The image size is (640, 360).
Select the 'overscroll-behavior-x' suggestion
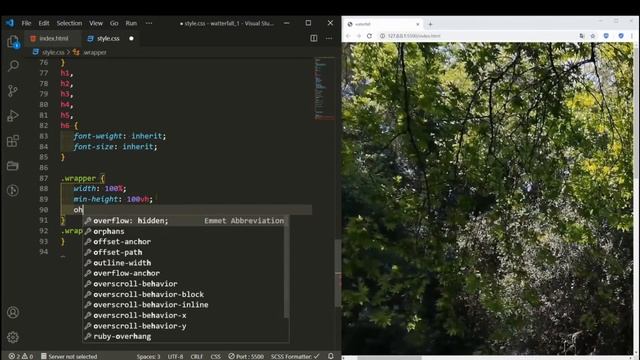184,315
